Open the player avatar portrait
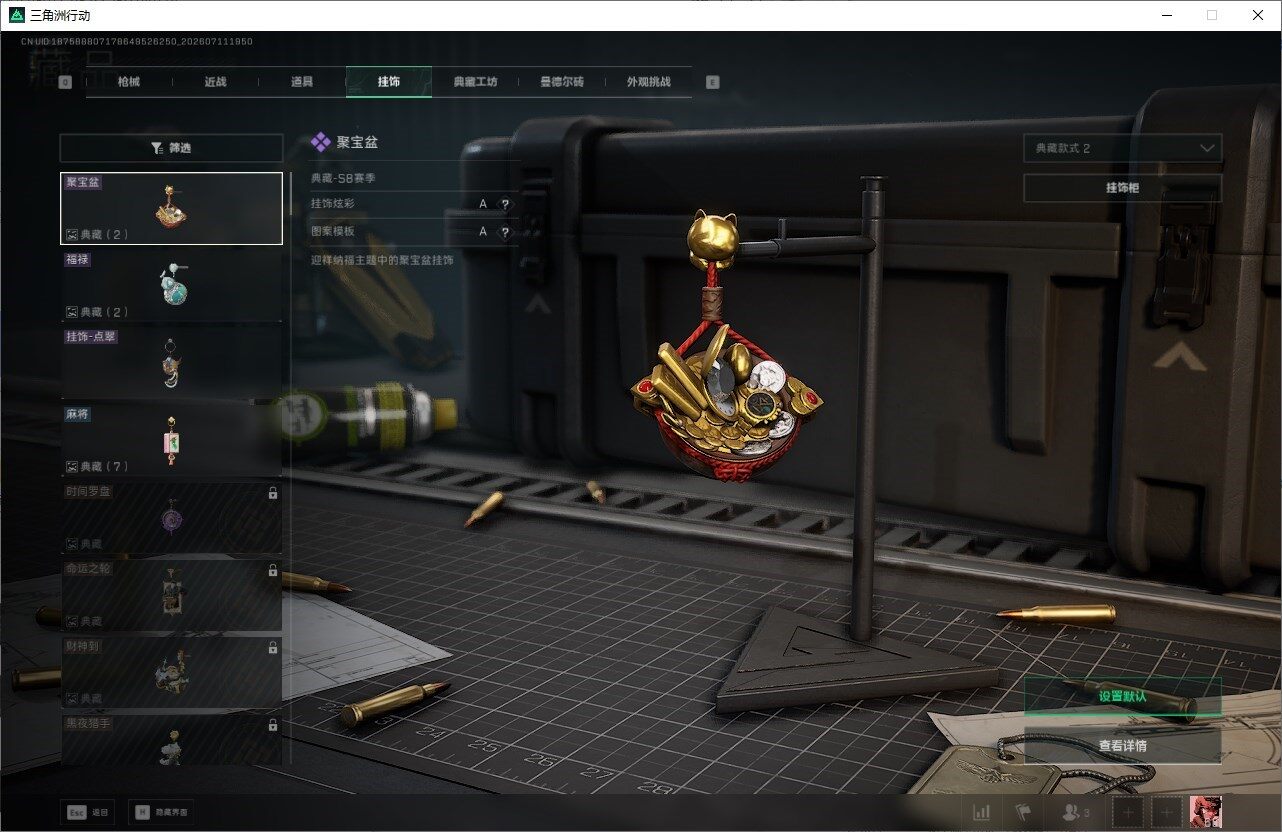Screen dimensions: 1282x832 (1205, 812)
